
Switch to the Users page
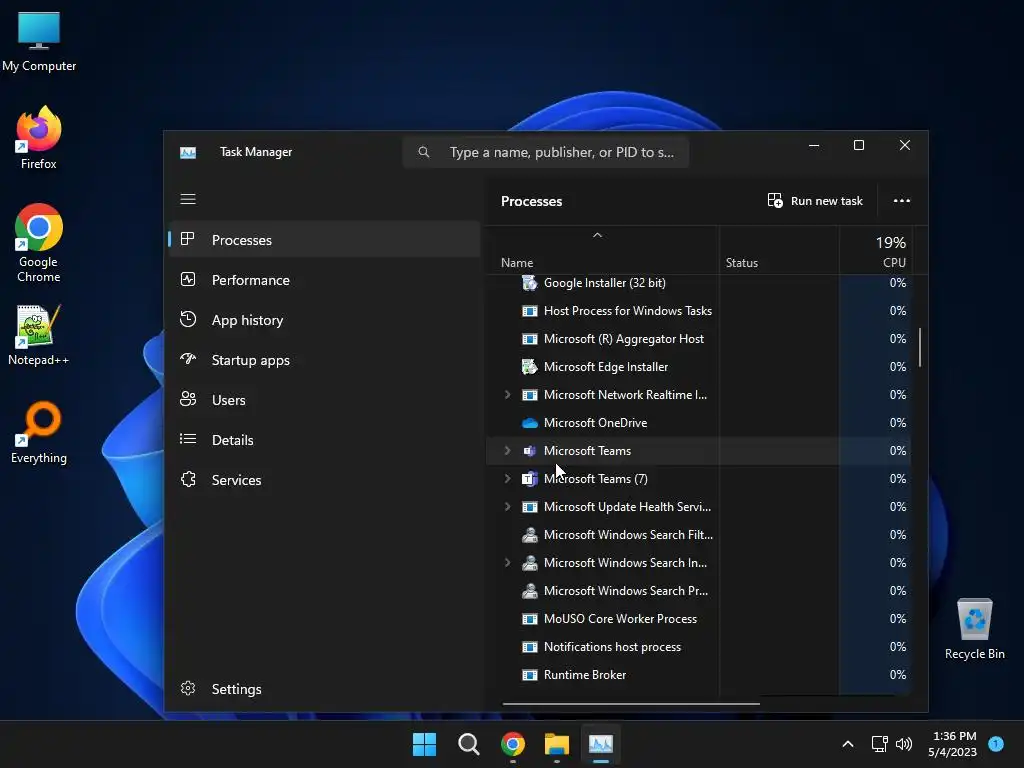coord(324,400)
